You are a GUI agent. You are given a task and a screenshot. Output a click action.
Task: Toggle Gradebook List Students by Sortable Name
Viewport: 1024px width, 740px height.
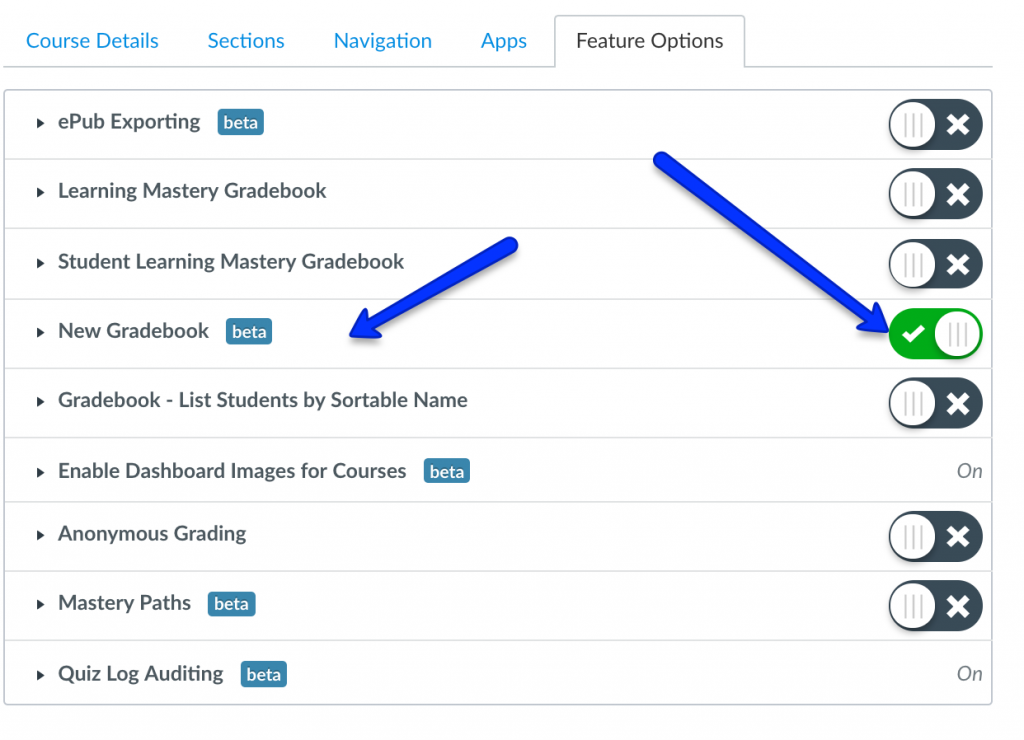click(935, 403)
